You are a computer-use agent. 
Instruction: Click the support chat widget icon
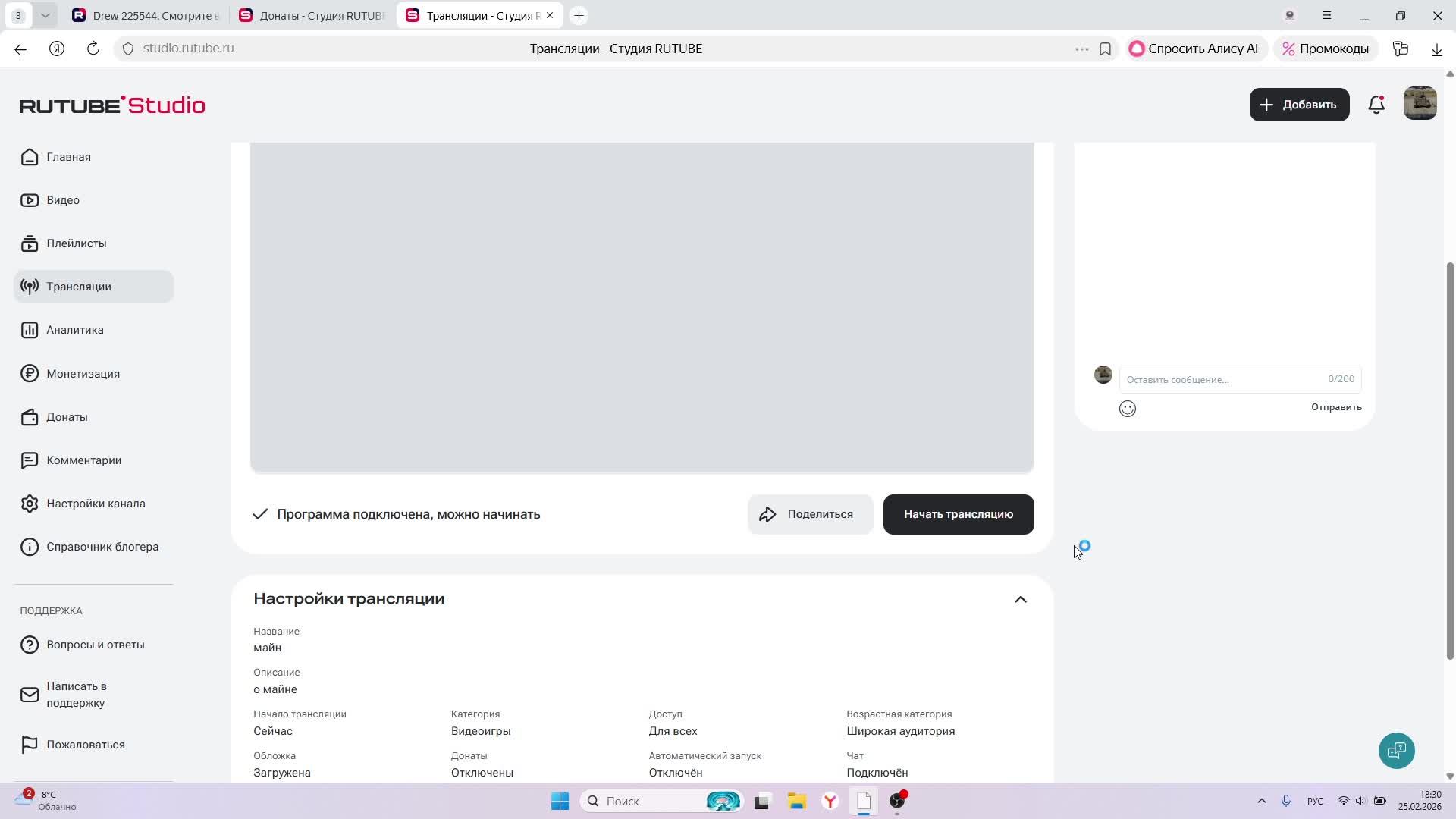tap(1396, 751)
